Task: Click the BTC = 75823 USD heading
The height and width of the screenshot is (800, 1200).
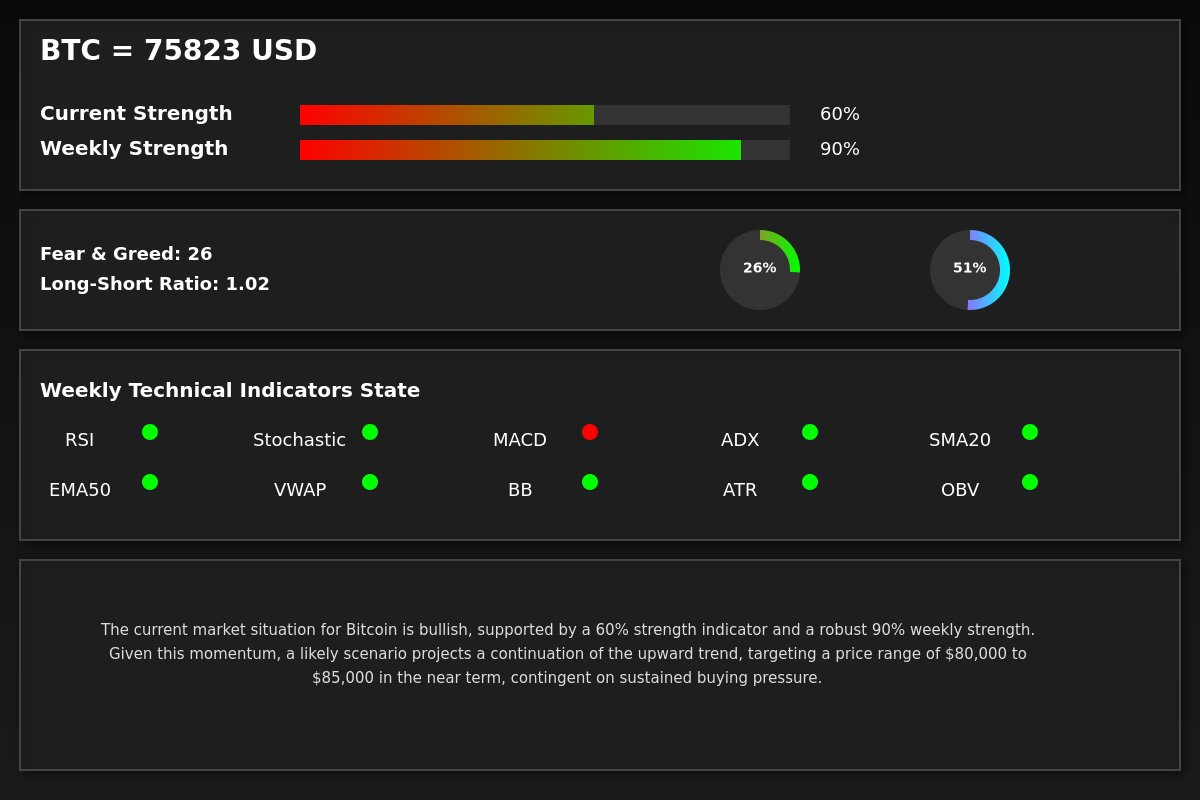Action: coord(178,51)
